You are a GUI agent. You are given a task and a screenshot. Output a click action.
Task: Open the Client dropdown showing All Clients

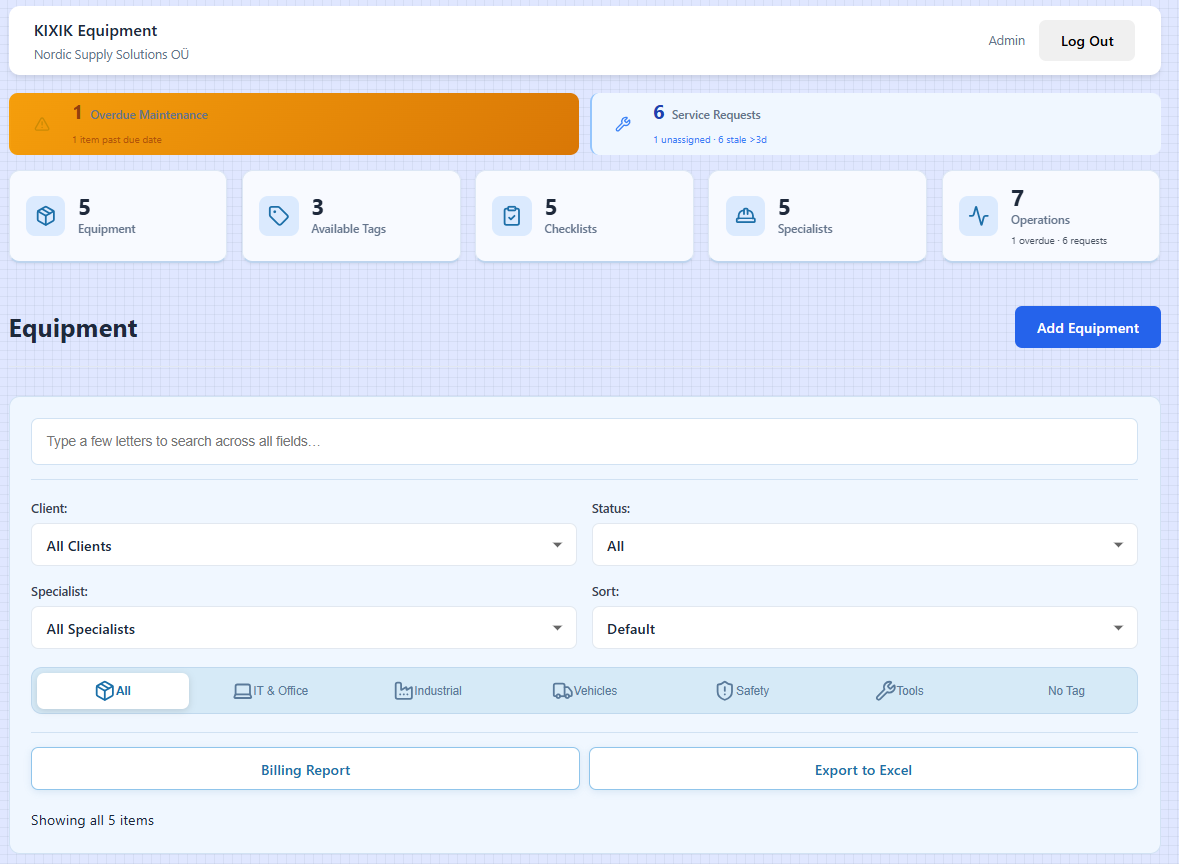tap(304, 545)
